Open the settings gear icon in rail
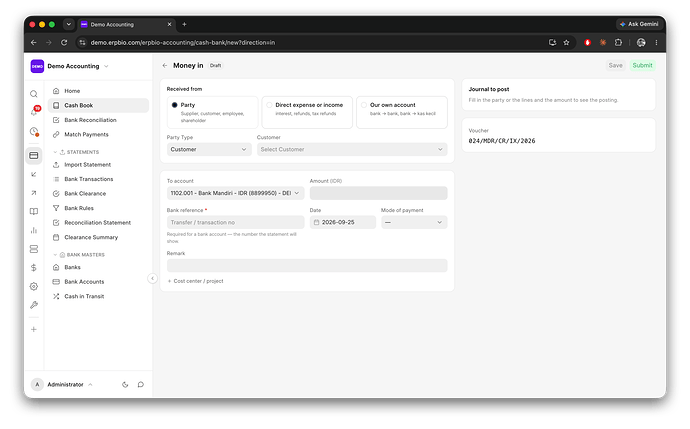This screenshot has height=429, width=690. coord(33,286)
